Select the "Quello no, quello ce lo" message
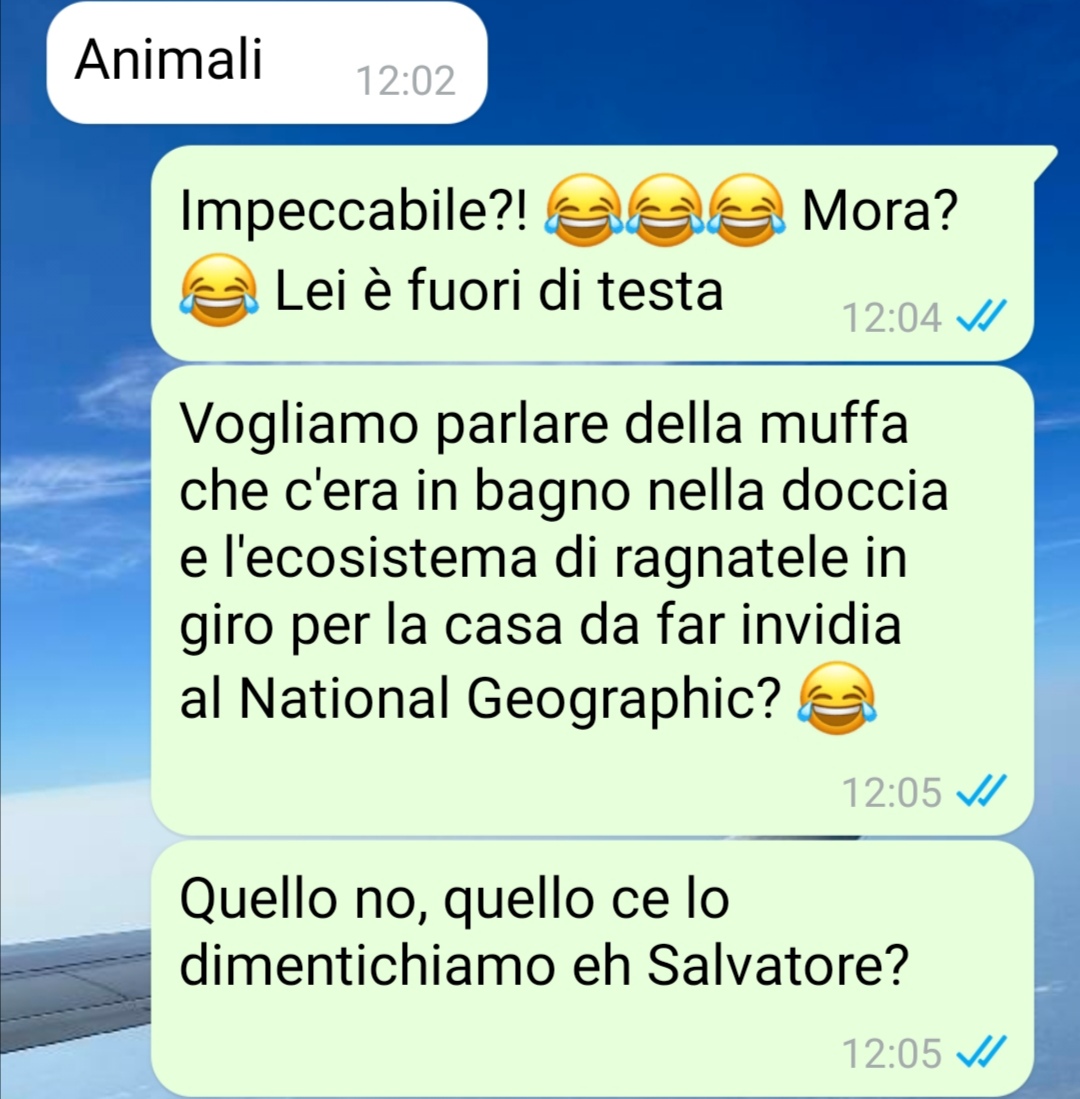 (592, 969)
